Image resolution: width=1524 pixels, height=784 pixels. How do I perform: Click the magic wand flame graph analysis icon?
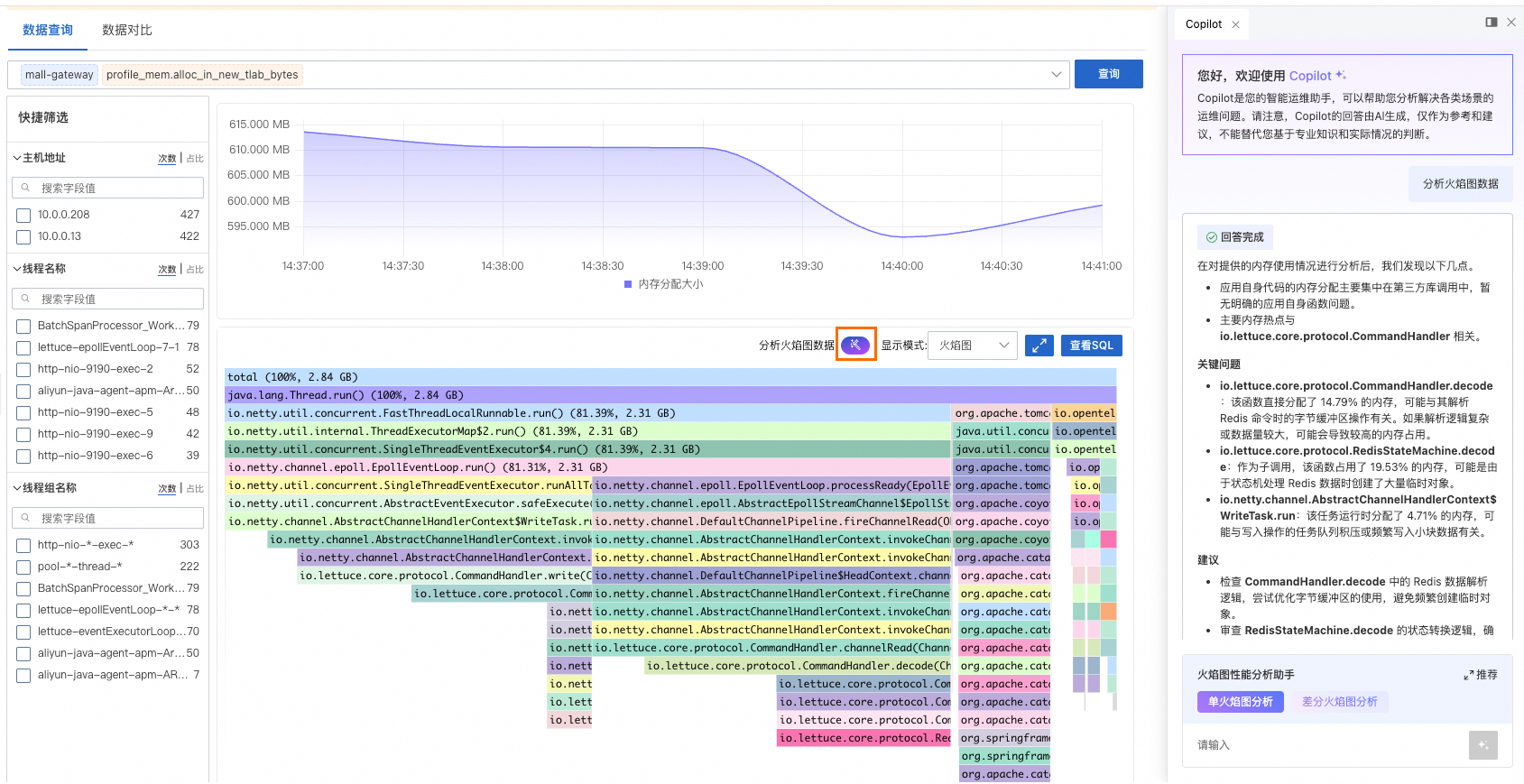click(x=854, y=345)
